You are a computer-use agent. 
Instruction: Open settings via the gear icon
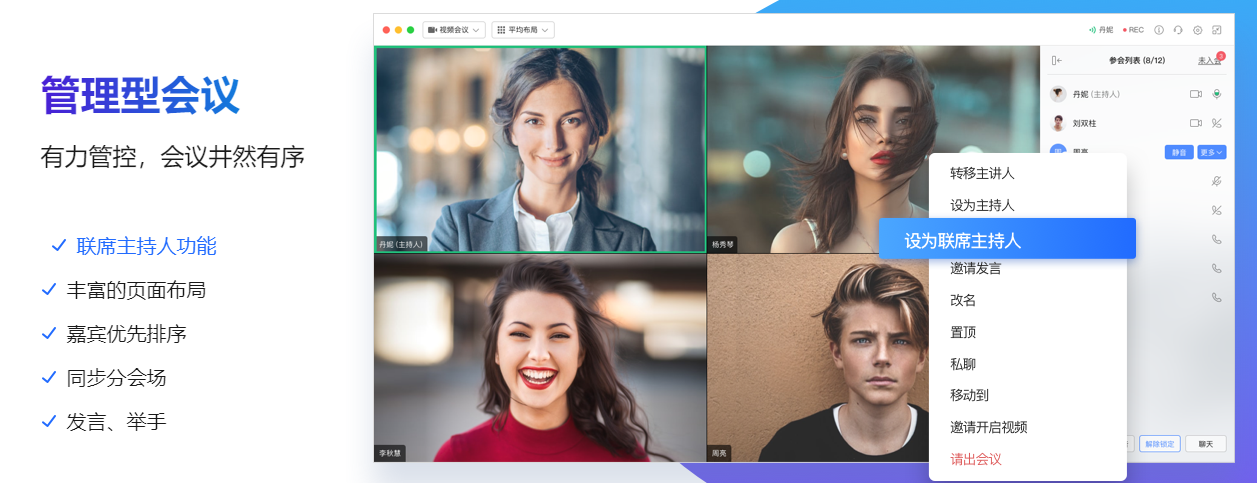[1197, 30]
